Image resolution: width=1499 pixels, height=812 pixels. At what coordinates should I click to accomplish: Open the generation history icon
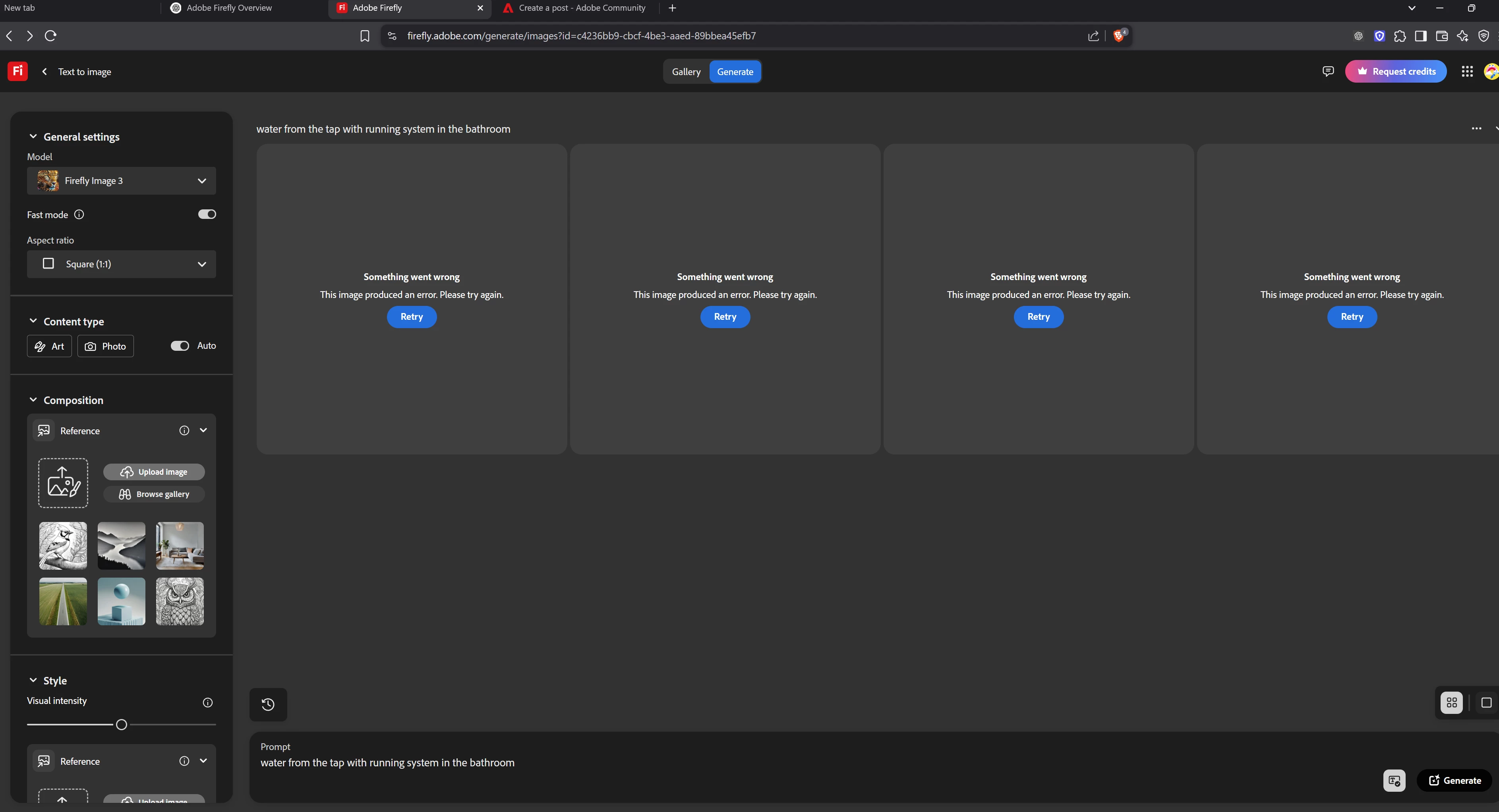tap(268, 704)
